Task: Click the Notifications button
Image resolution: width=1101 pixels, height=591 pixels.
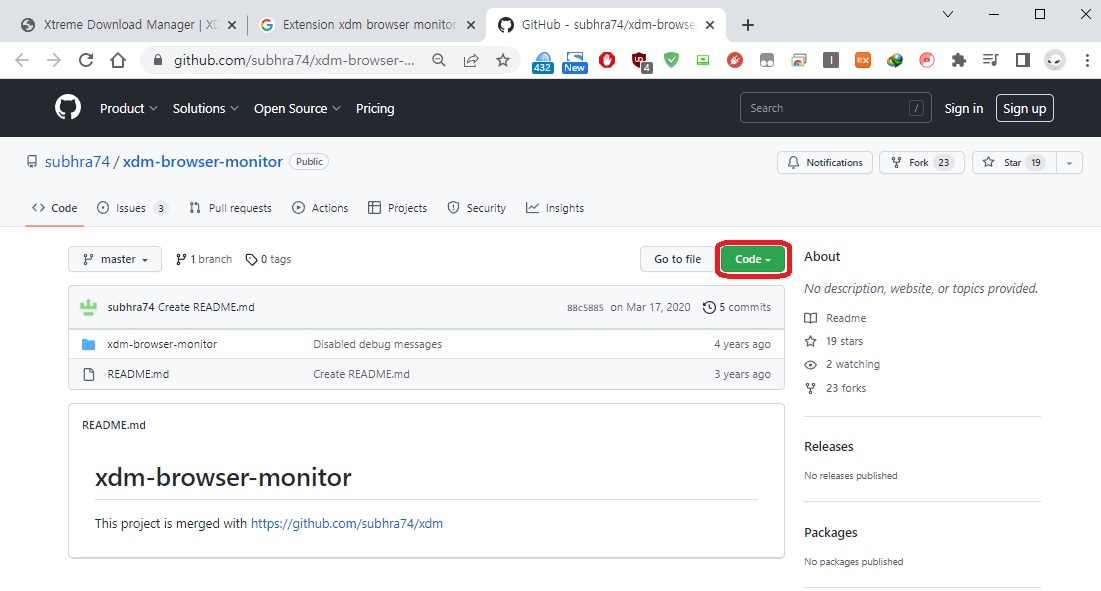Action: pos(825,162)
